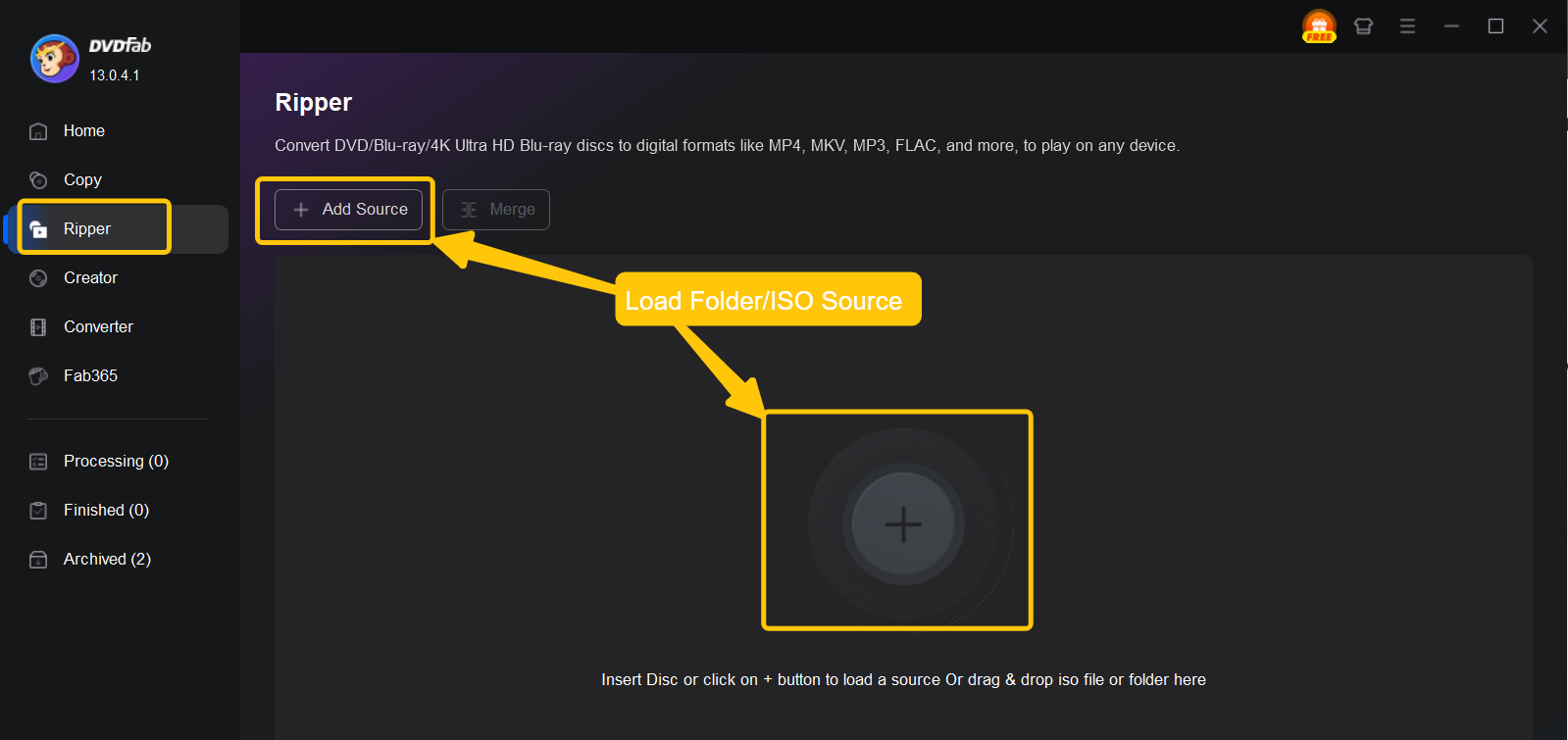Image resolution: width=1568 pixels, height=740 pixels.
Task: Open the Archived (2) list
Action: [107, 560]
